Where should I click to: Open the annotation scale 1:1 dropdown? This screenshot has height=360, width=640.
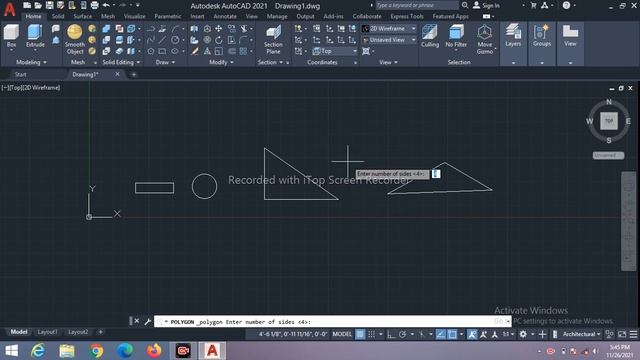click(x=508, y=334)
